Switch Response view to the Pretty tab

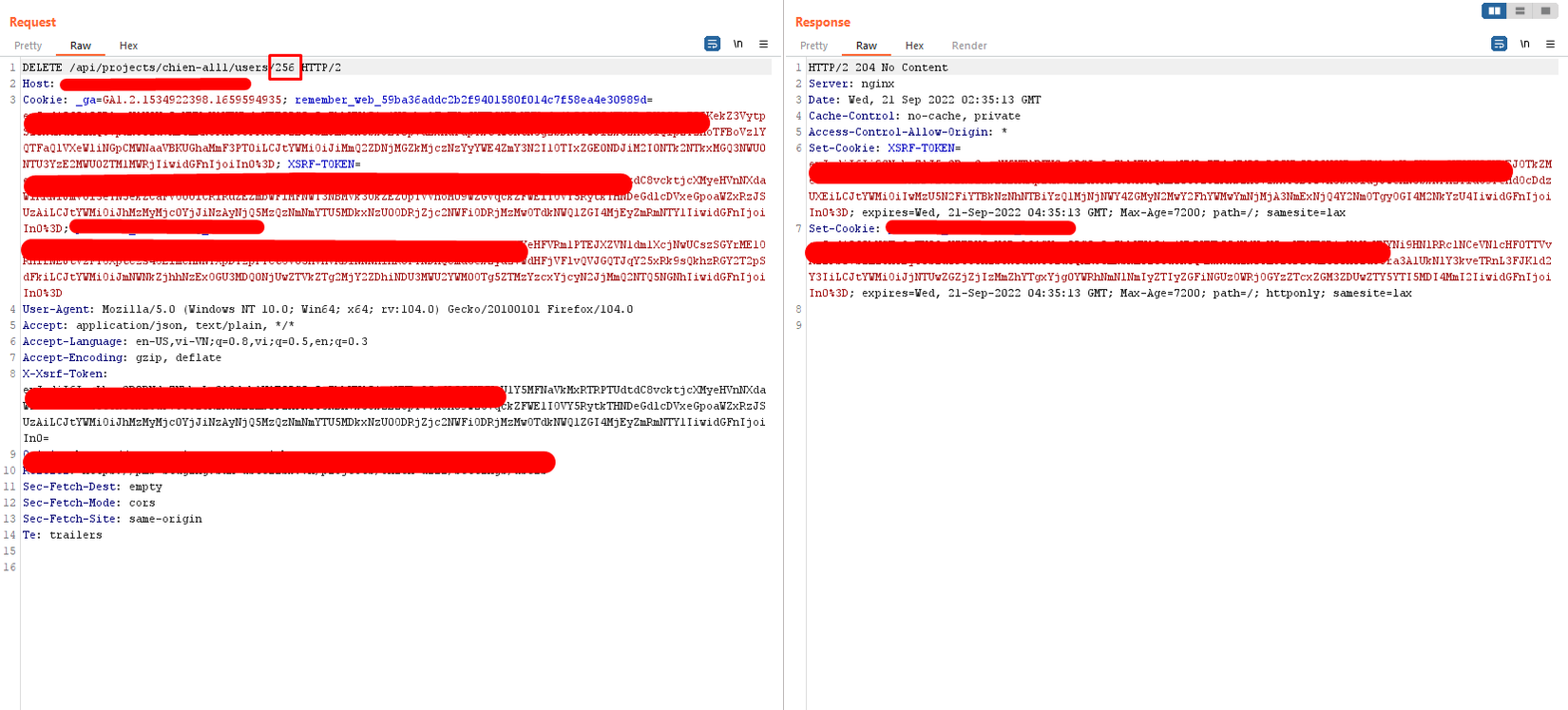pyautogui.click(x=814, y=46)
